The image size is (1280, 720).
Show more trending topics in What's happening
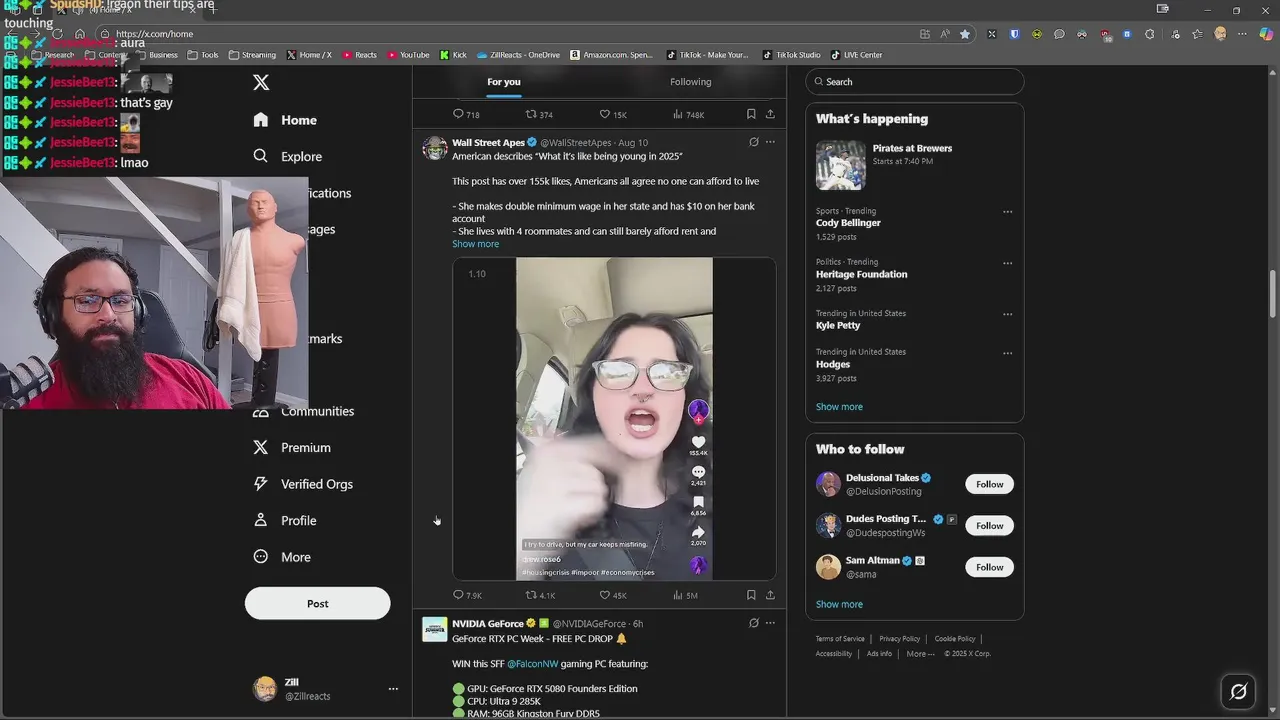coord(839,407)
